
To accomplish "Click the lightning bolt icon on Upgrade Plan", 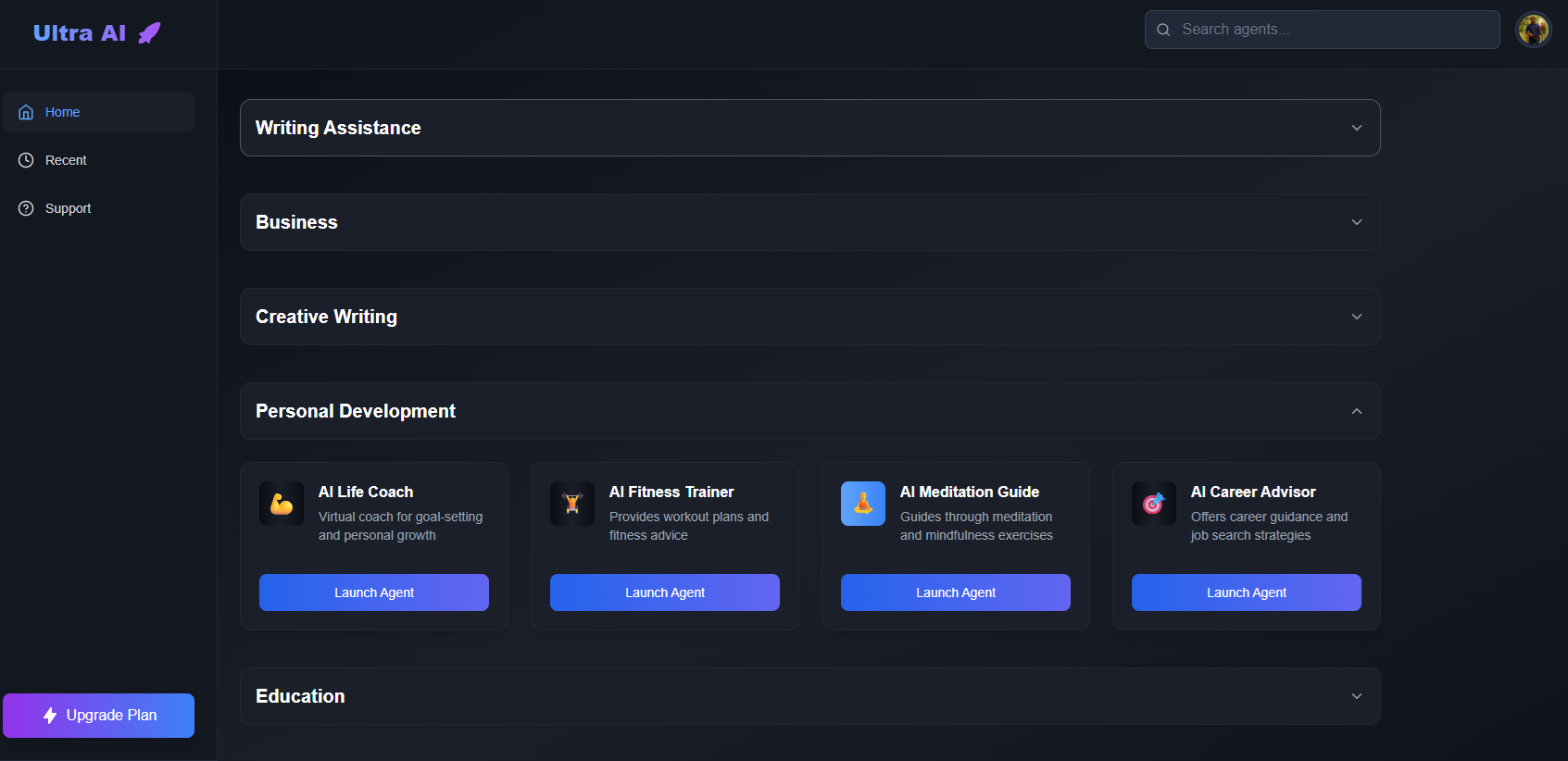I will pyautogui.click(x=50, y=716).
